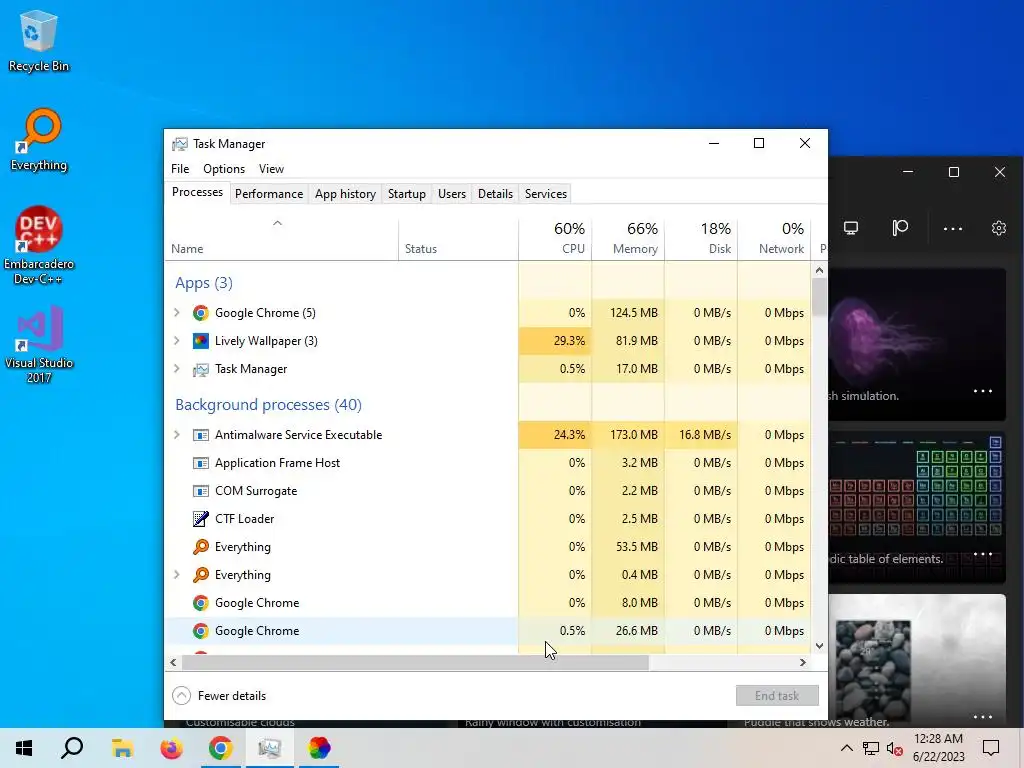The width and height of the screenshot is (1024, 768).
Task: Click the Application Frame Host icon
Action: (x=200, y=463)
